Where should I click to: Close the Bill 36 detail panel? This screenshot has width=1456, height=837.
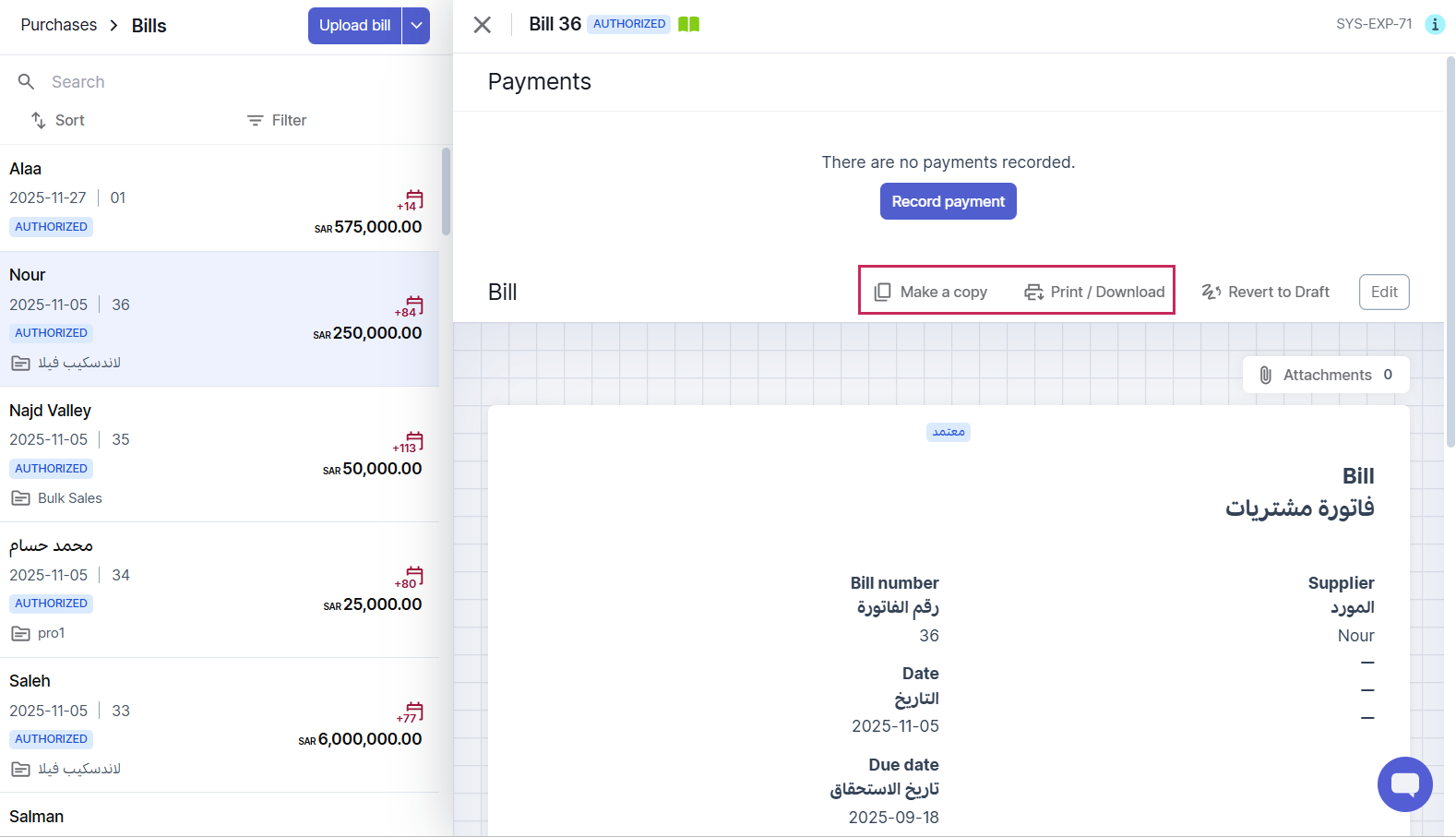tap(483, 25)
